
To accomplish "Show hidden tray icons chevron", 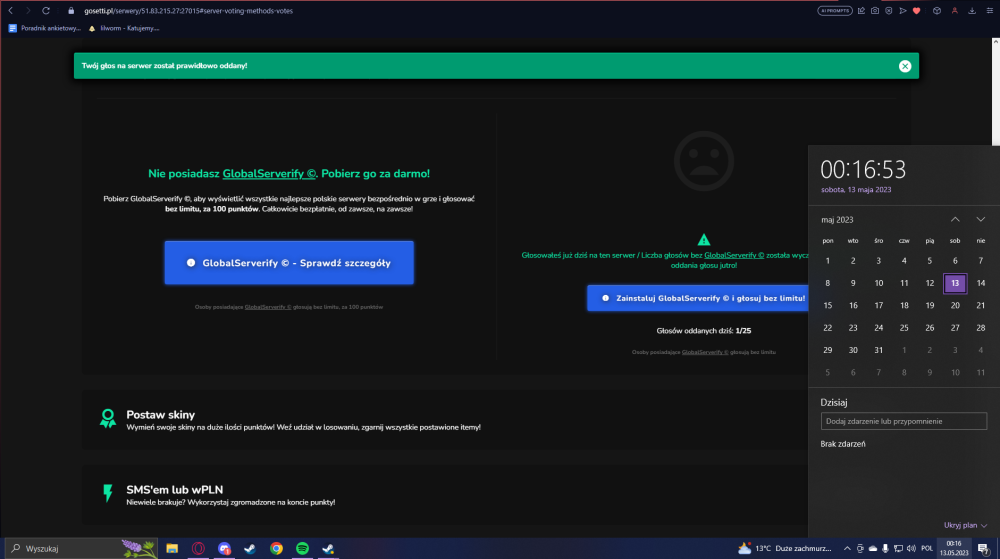I will coord(847,548).
